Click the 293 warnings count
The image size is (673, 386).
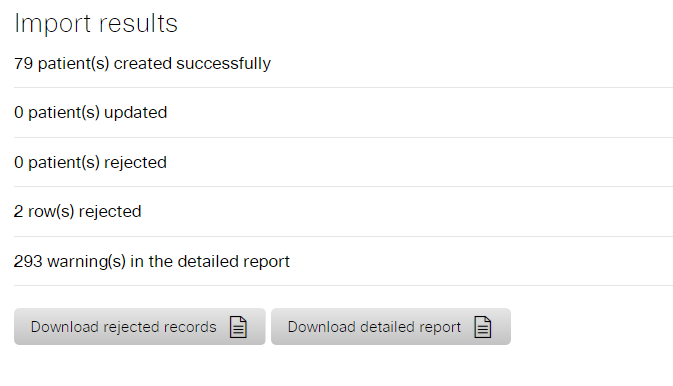point(28,261)
